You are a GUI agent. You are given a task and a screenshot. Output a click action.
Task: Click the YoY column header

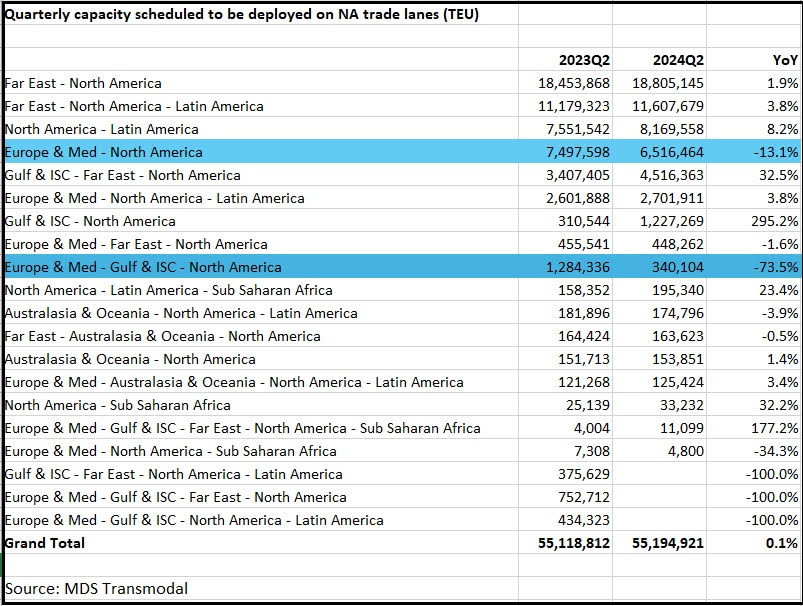[x=784, y=60]
